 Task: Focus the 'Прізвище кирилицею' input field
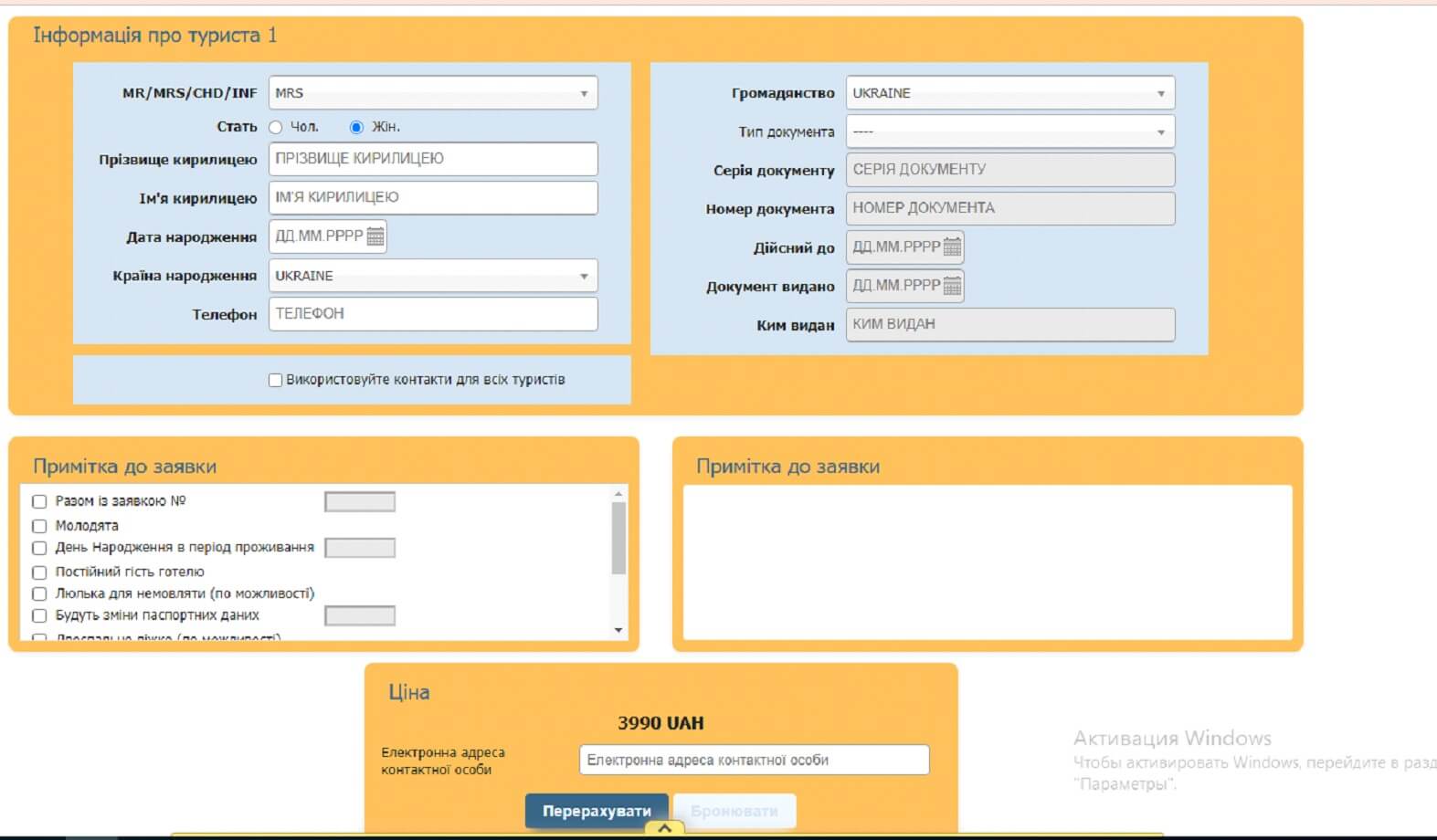click(x=433, y=159)
